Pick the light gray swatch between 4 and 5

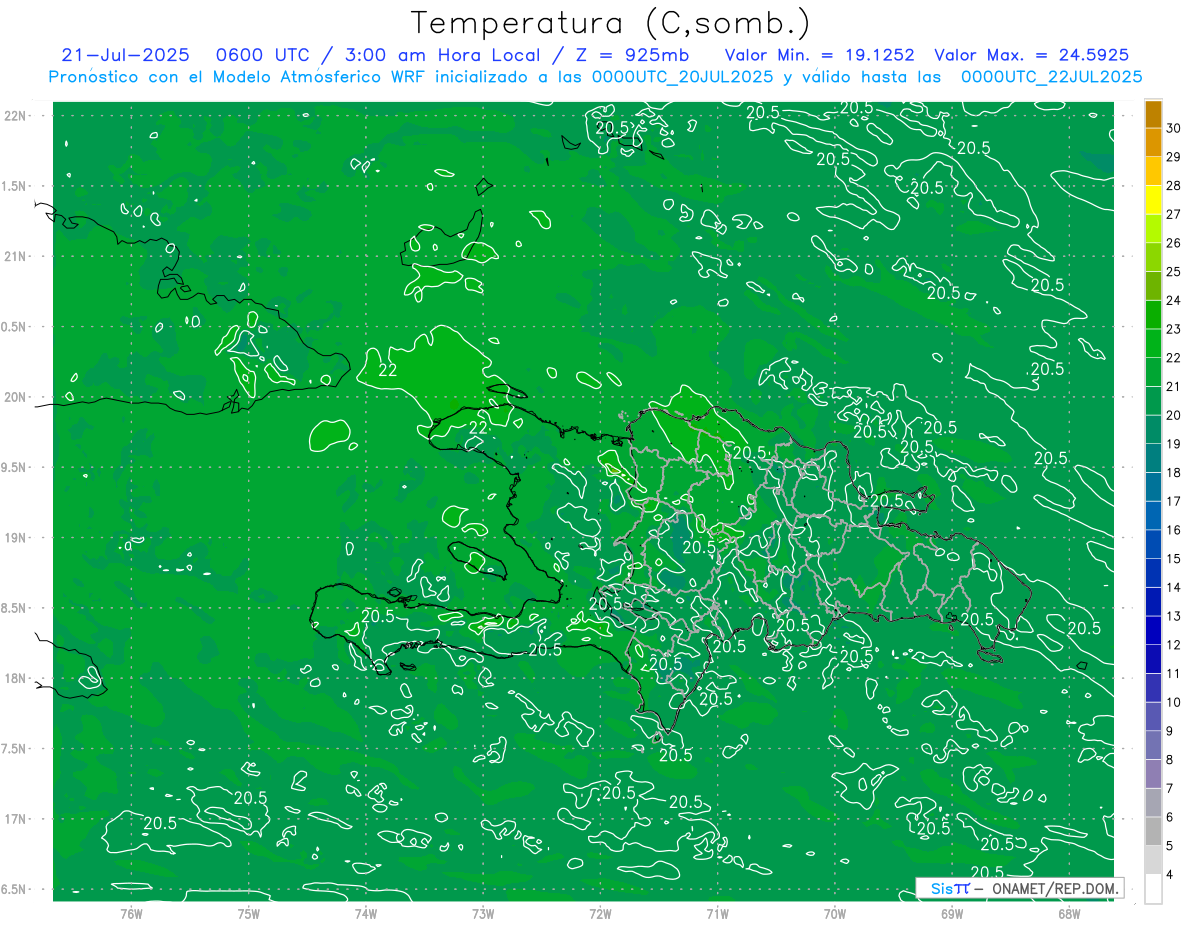[x=1154, y=860]
